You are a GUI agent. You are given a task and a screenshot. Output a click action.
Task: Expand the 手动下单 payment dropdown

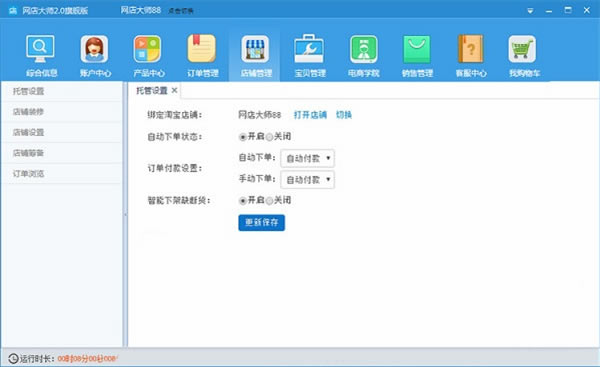[x=307, y=180]
